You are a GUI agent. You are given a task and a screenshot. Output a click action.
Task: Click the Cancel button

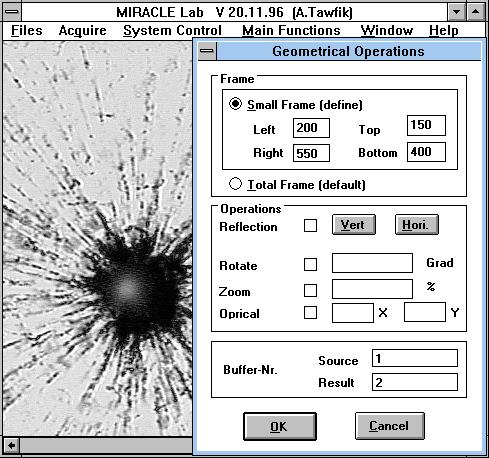pyautogui.click(x=390, y=426)
